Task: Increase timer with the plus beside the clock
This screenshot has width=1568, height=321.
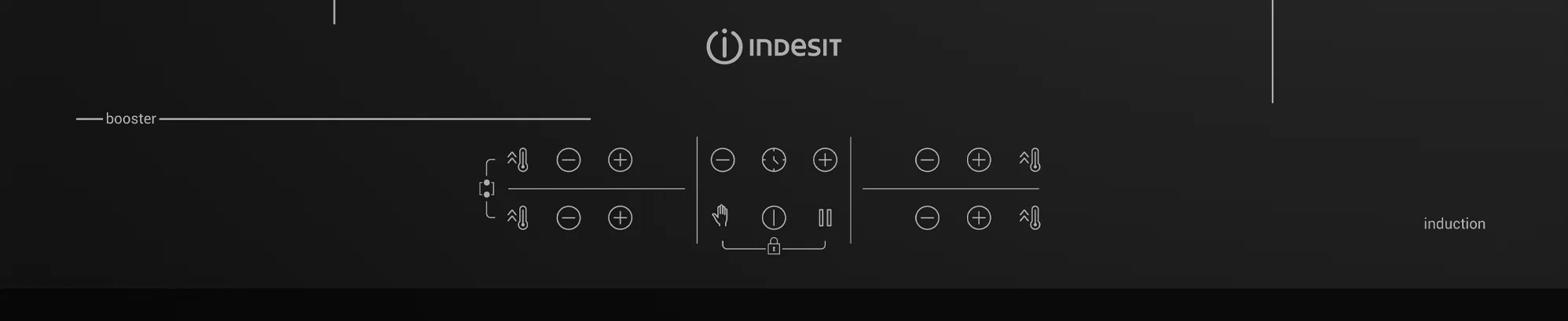Action: [x=825, y=160]
